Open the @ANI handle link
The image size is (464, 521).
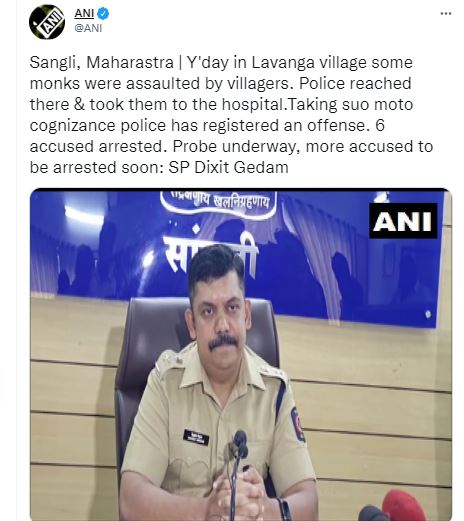pyautogui.click(x=88, y=28)
